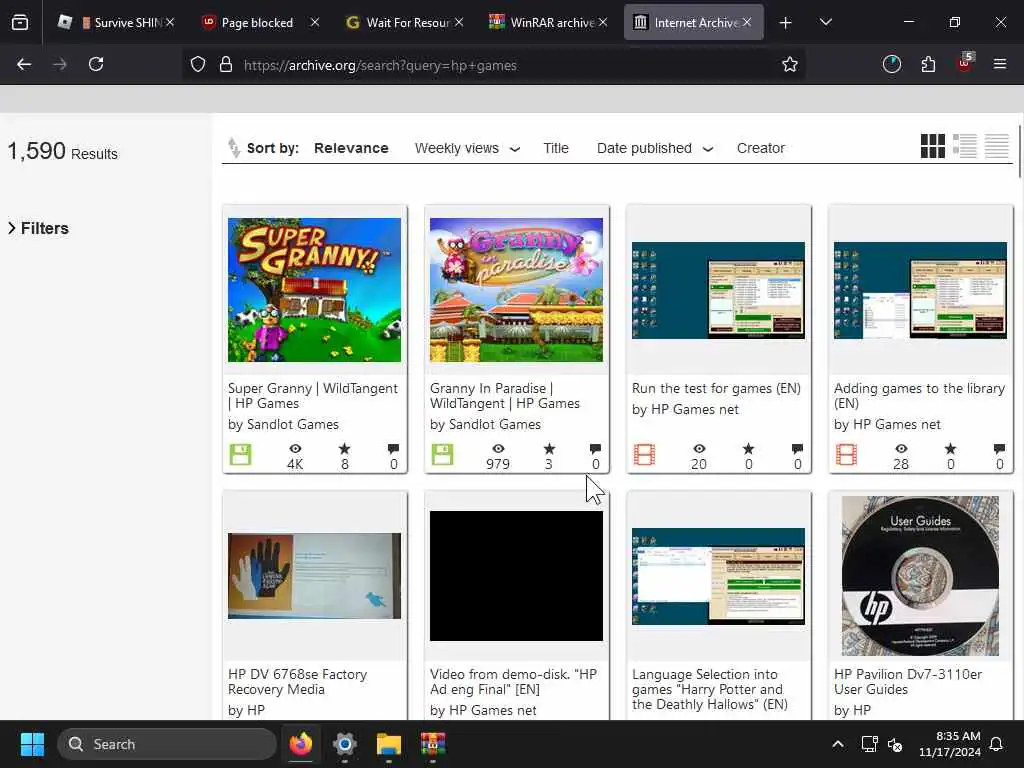Switch to the Survive SHIN tab
1024x768 pixels.
pos(115,23)
